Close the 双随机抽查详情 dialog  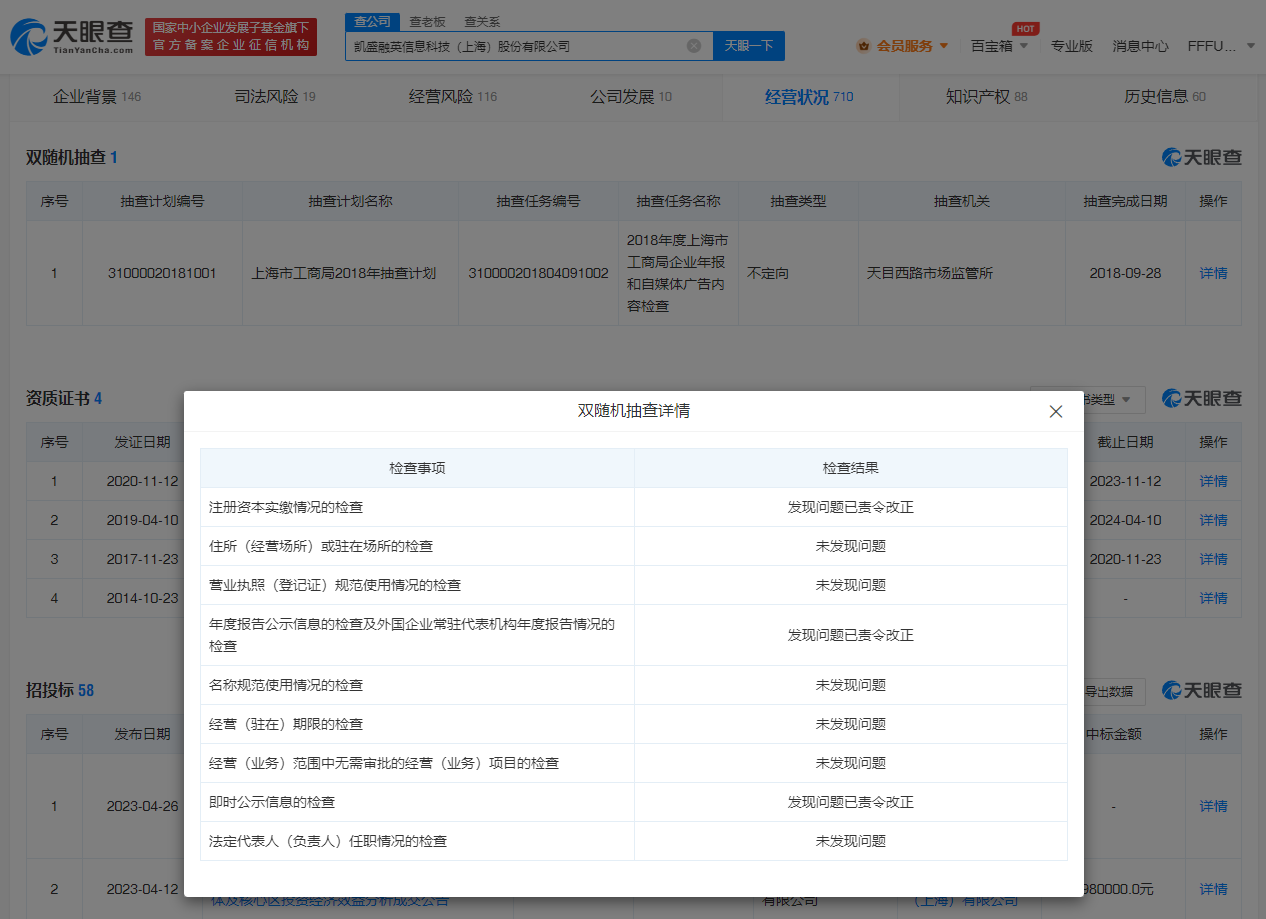point(1055,411)
